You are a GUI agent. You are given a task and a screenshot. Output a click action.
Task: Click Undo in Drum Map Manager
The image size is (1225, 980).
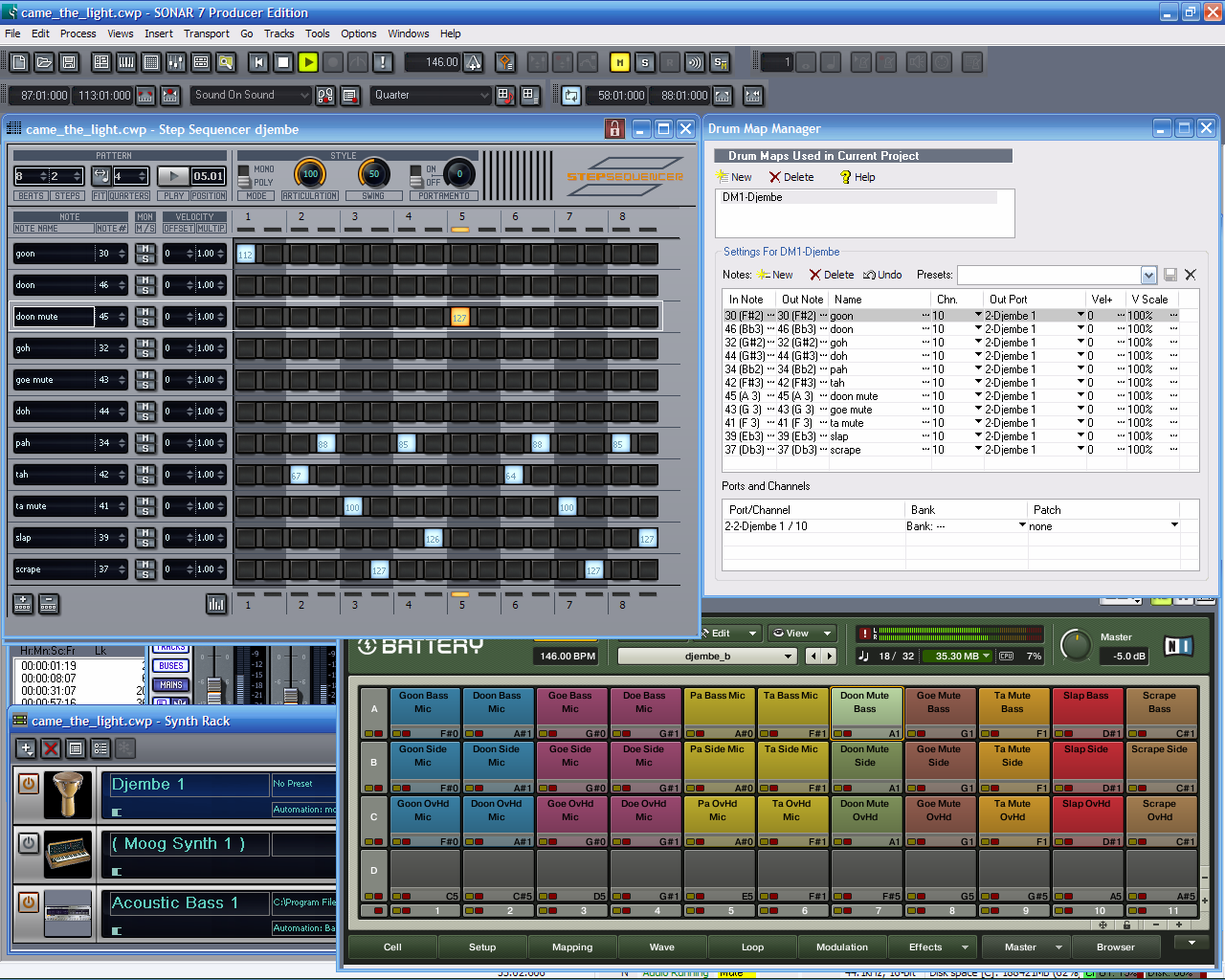point(882,275)
